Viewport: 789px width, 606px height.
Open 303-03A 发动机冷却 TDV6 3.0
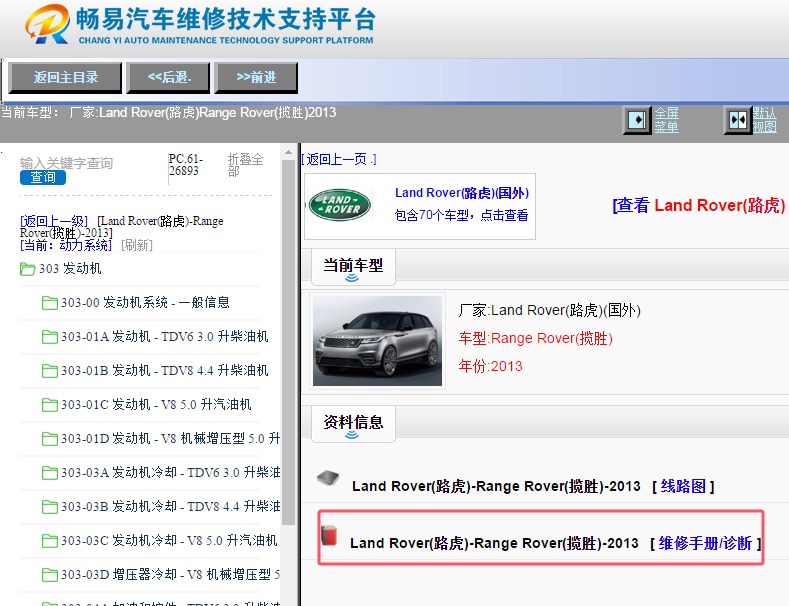point(171,473)
